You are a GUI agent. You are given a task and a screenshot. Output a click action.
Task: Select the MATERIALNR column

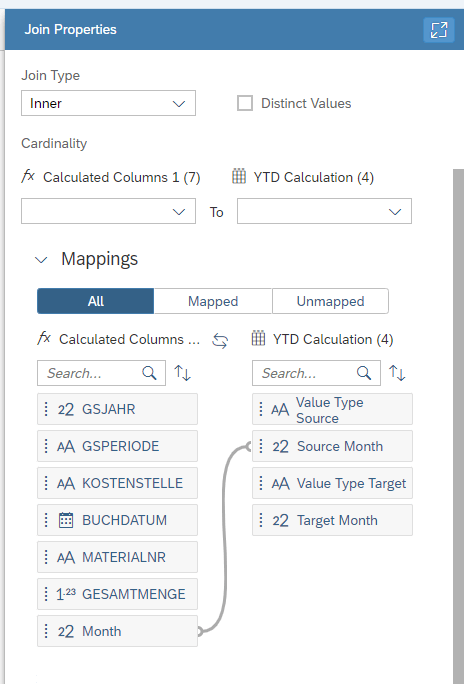pos(117,557)
